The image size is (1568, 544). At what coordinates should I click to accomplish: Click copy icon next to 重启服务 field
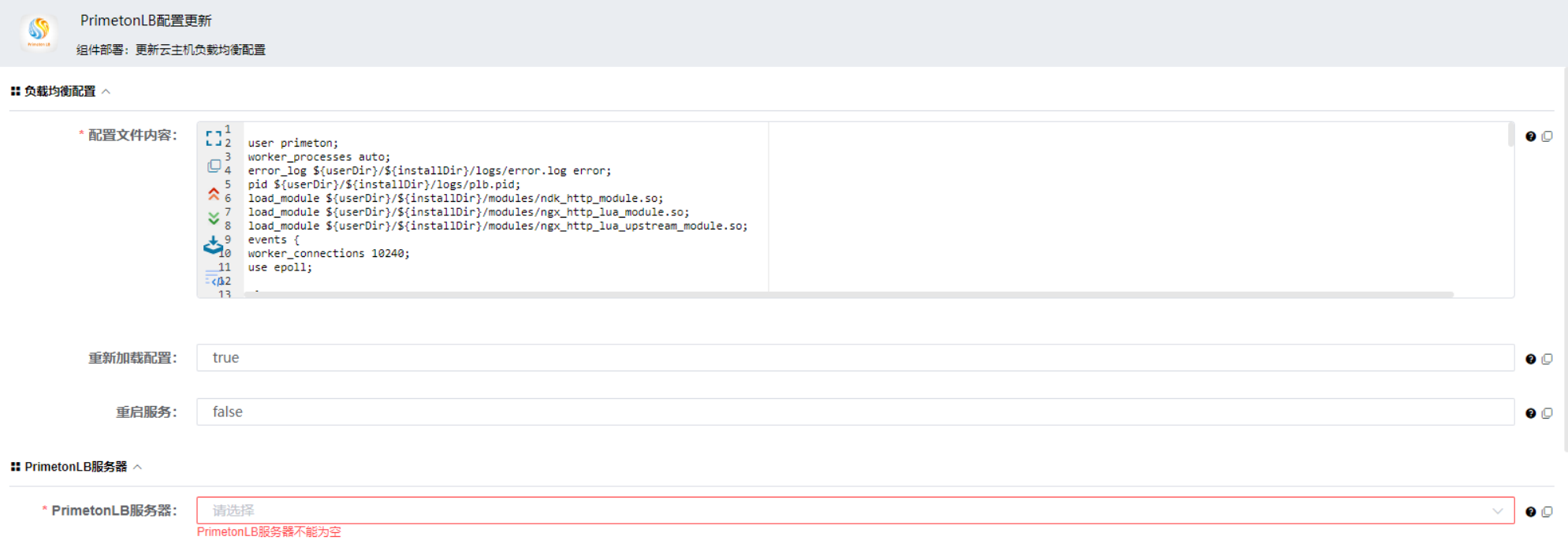[x=1548, y=413]
